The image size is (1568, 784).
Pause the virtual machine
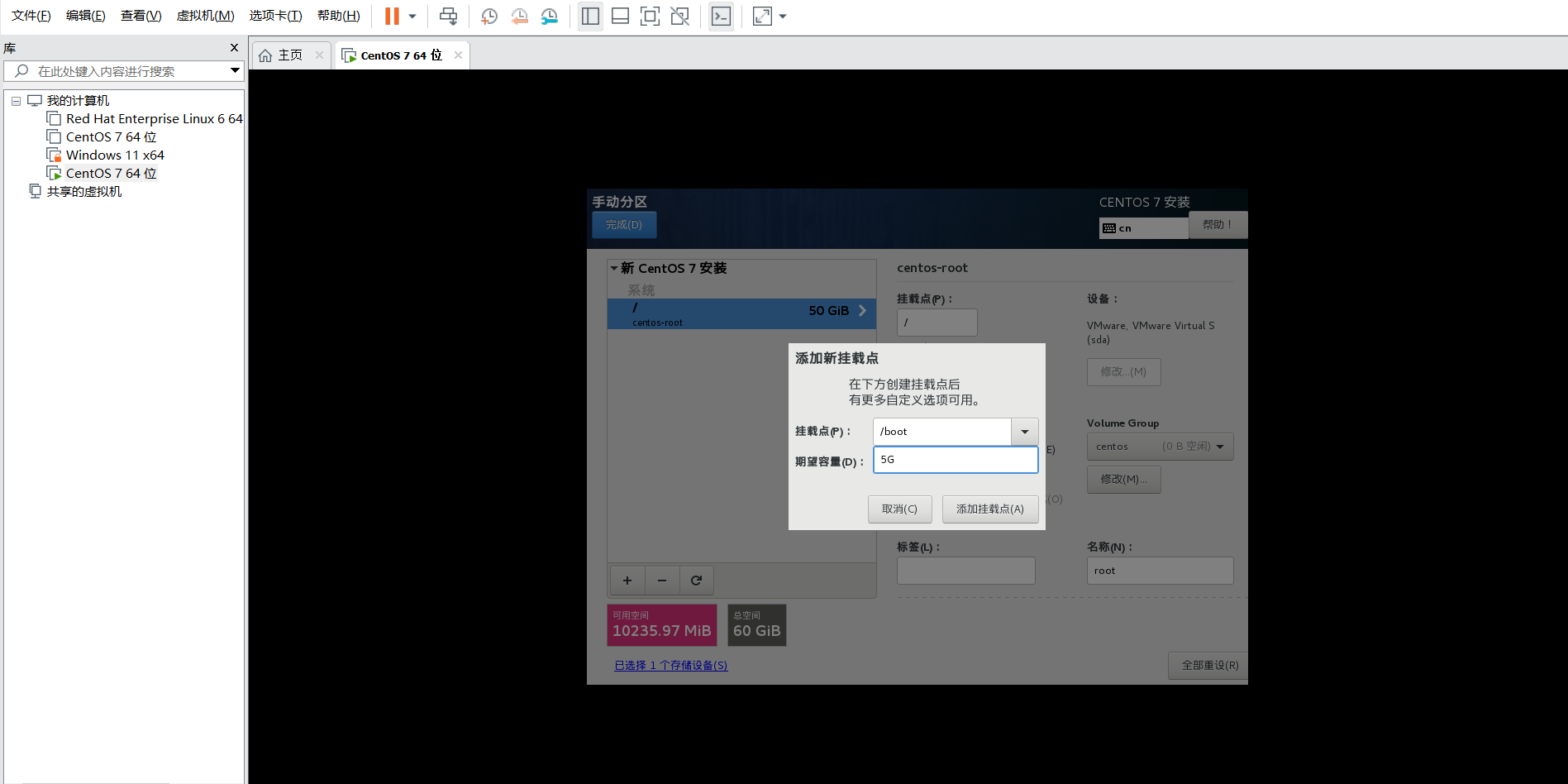392,16
